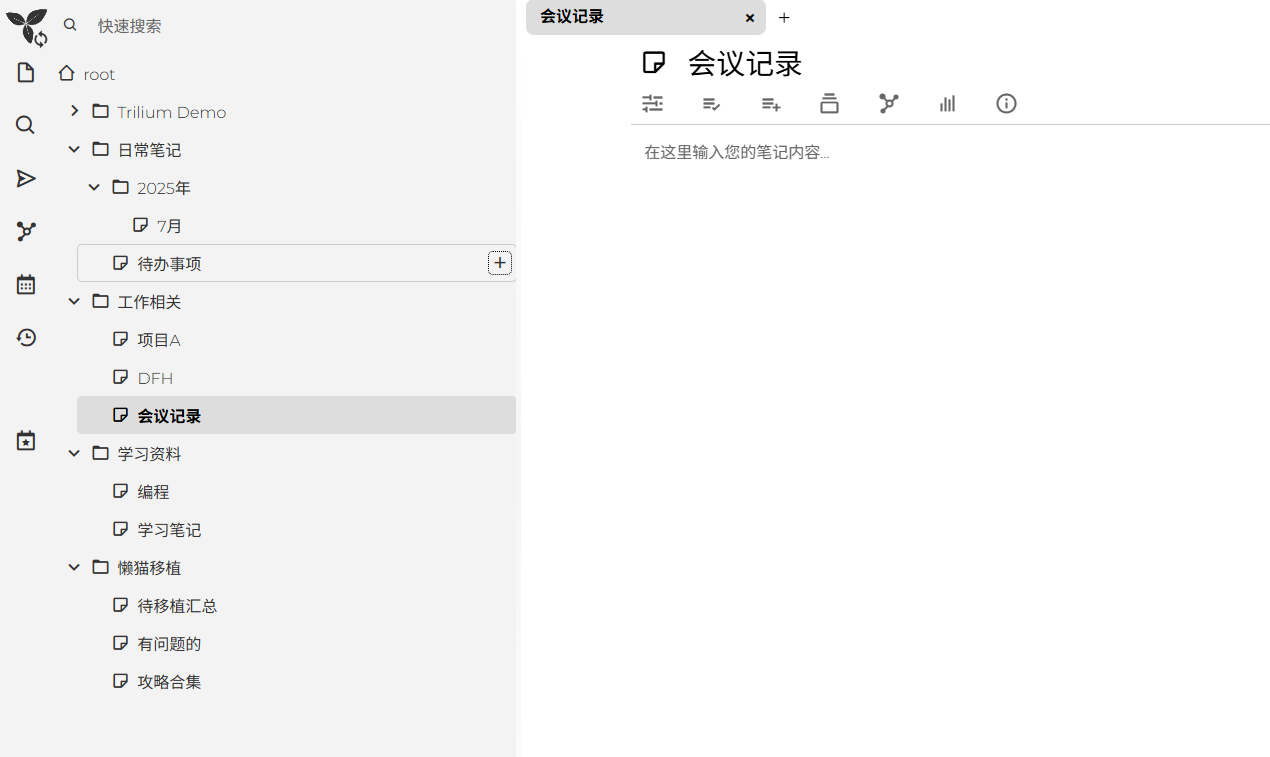Open the note paths ribbon icon

pyautogui.click(x=829, y=103)
